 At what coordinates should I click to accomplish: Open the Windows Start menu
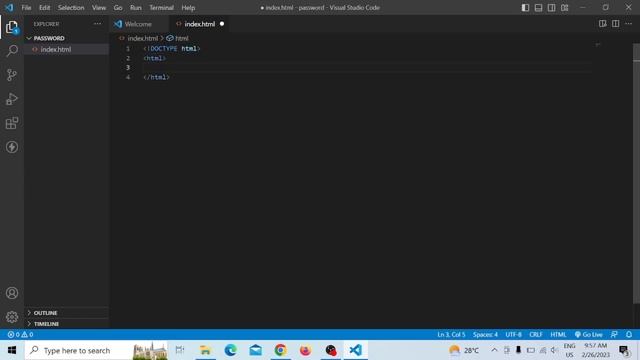[x=12, y=350]
